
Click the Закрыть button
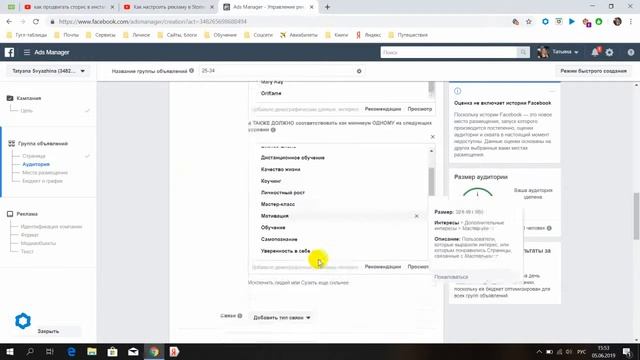[48, 331]
